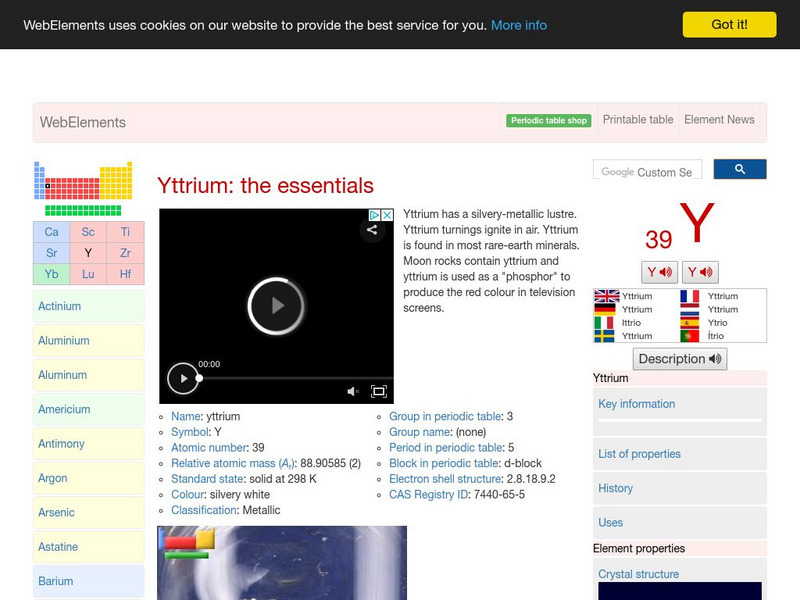This screenshot has height=600, width=800.
Task: Play the second Y pronunciation audio button
Action: coord(700,272)
